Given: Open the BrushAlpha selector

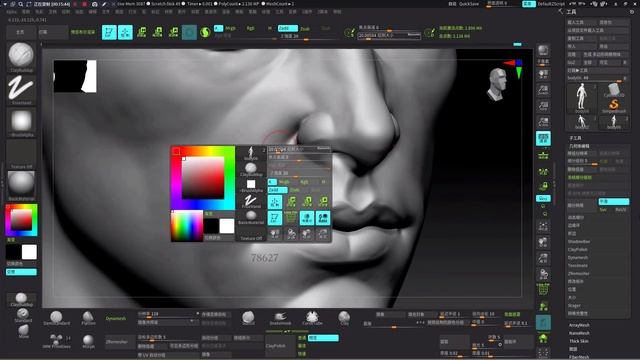Looking at the screenshot, I should (21, 121).
